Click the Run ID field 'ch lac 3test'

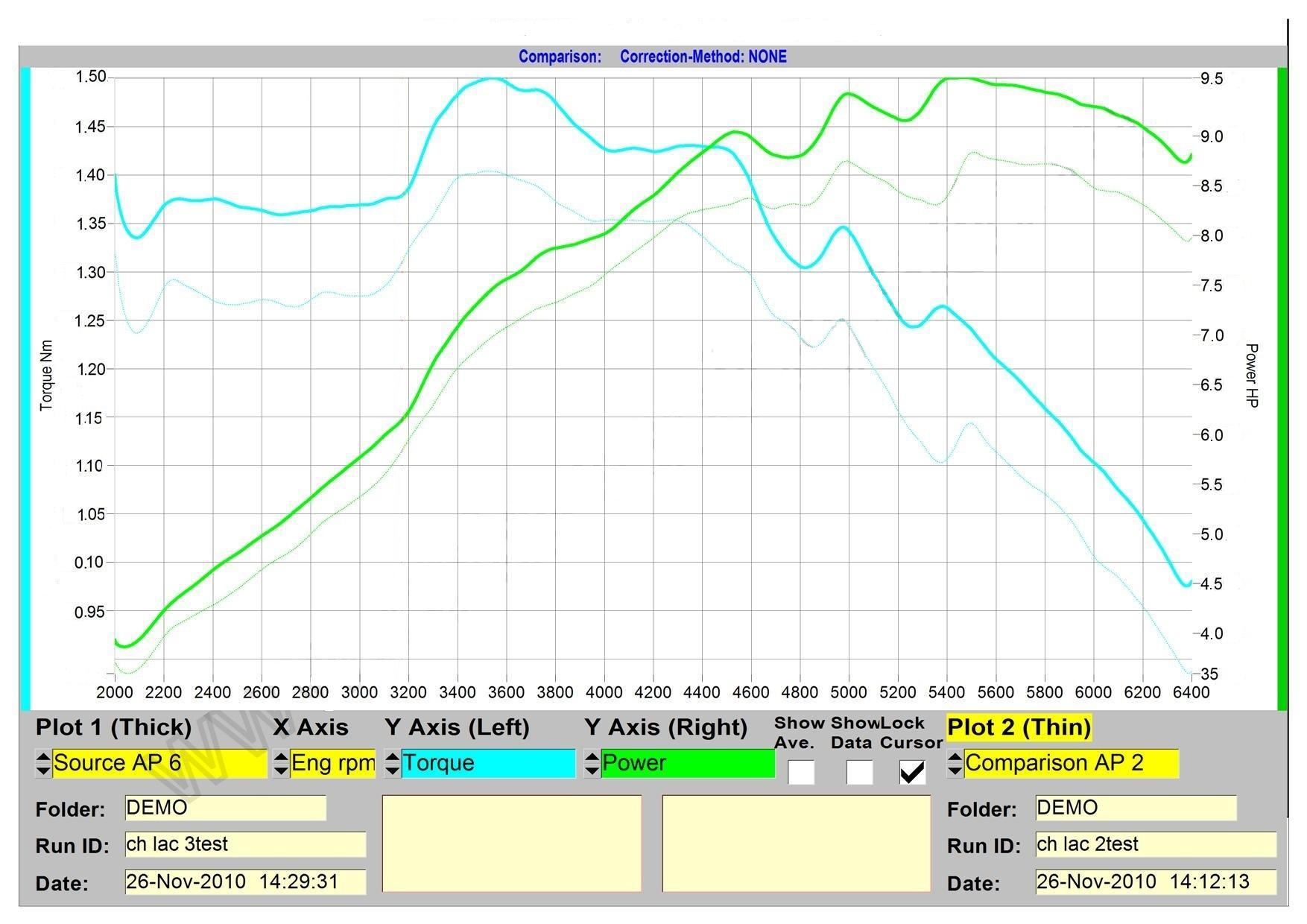pos(245,844)
